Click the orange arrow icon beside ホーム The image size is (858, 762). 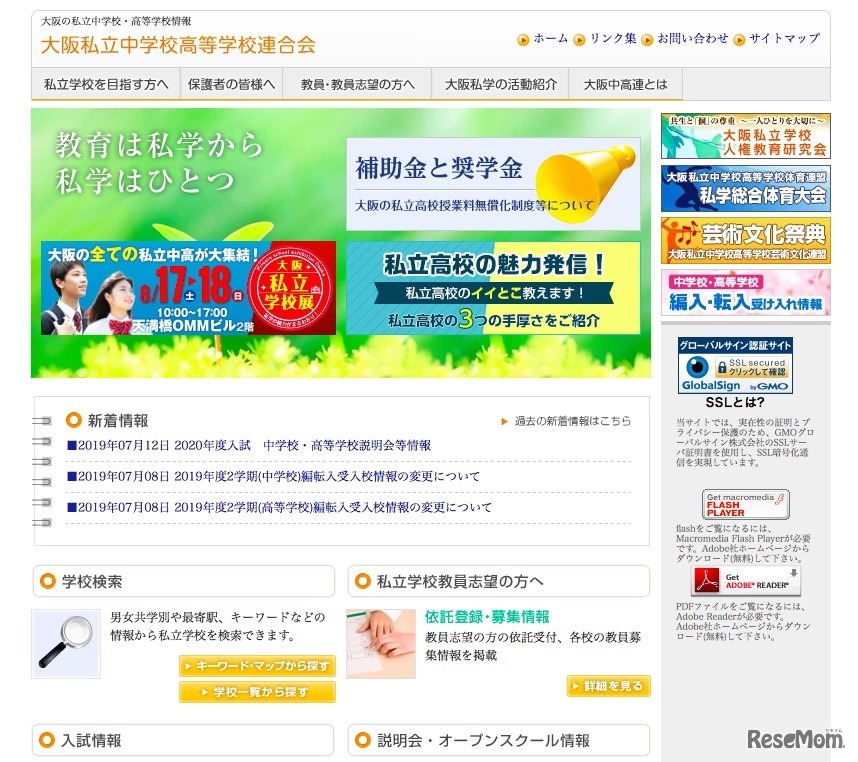[x=523, y=40]
